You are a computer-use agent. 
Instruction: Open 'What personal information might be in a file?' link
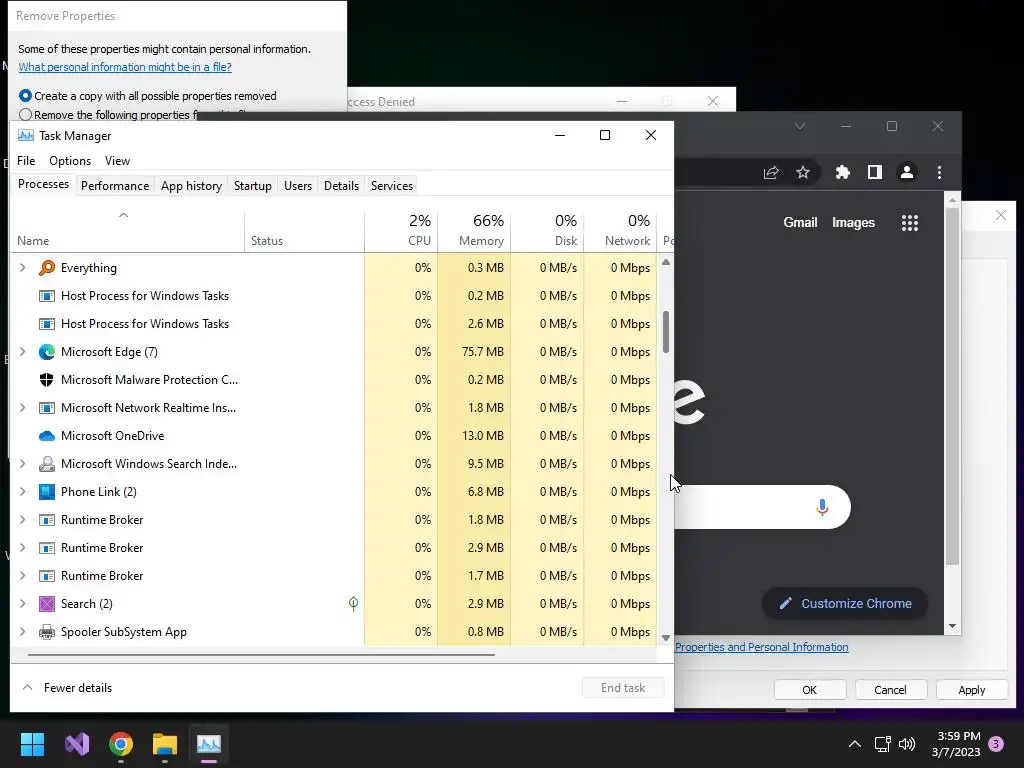click(x=125, y=67)
